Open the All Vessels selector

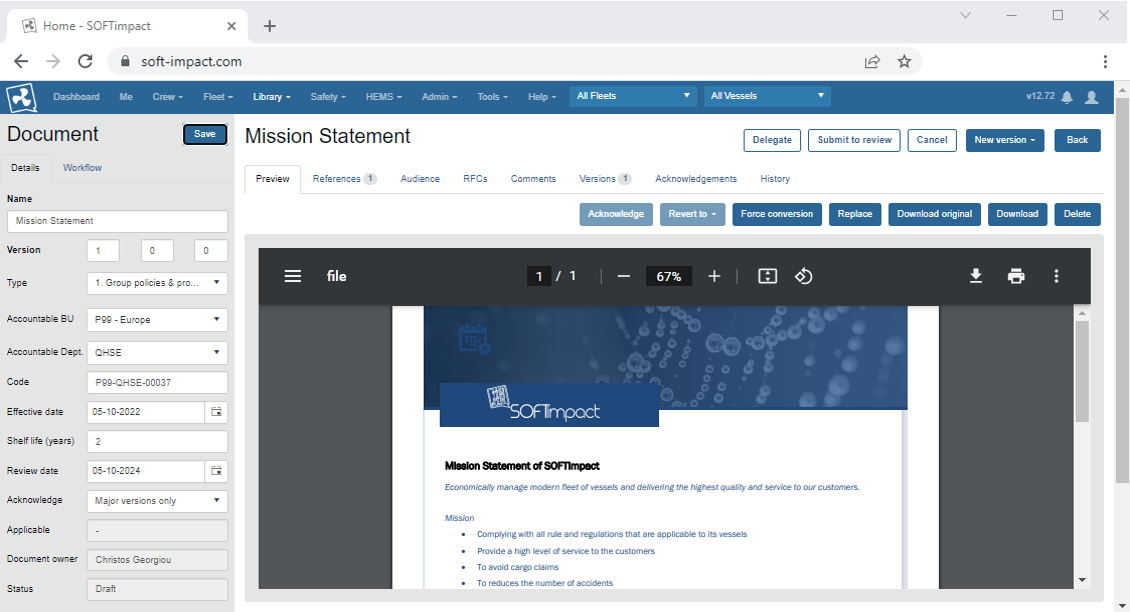[x=768, y=96]
